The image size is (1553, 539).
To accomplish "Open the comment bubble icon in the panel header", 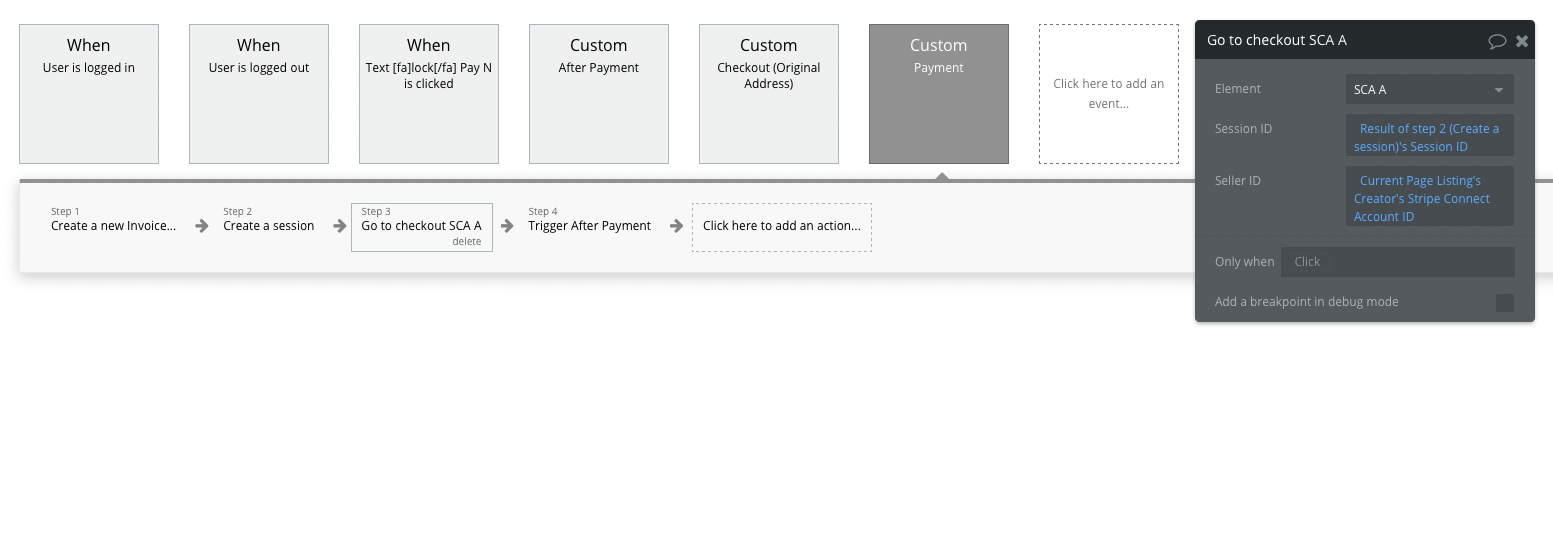I will [x=1497, y=41].
